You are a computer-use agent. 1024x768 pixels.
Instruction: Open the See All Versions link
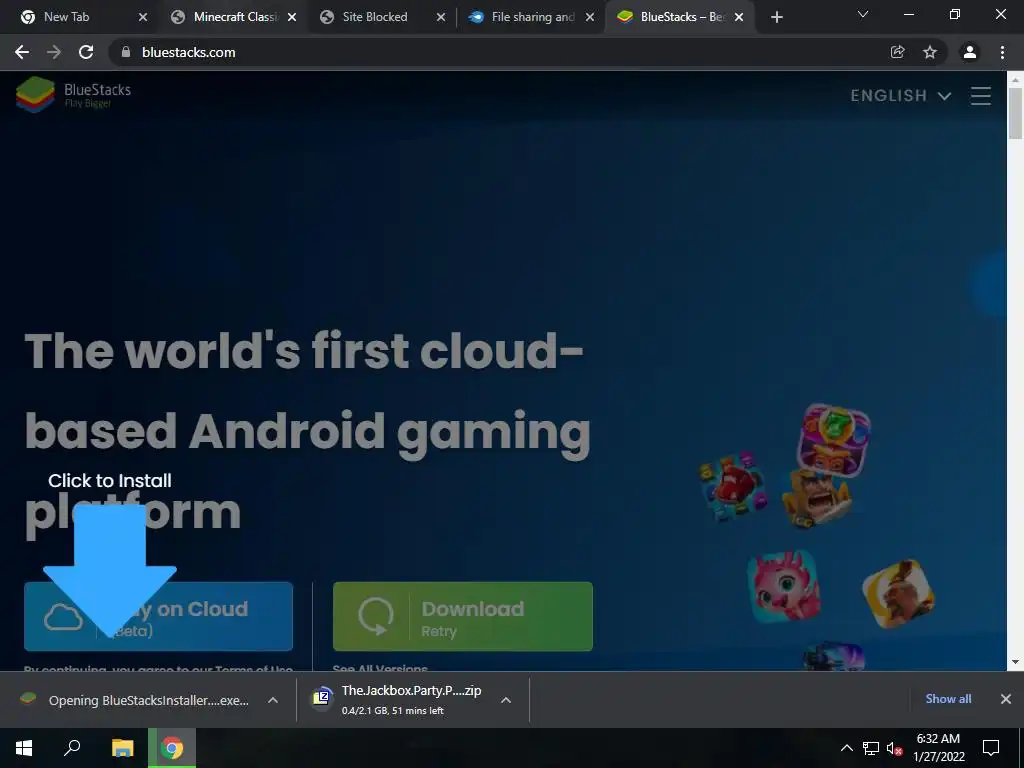click(x=380, y=667)
